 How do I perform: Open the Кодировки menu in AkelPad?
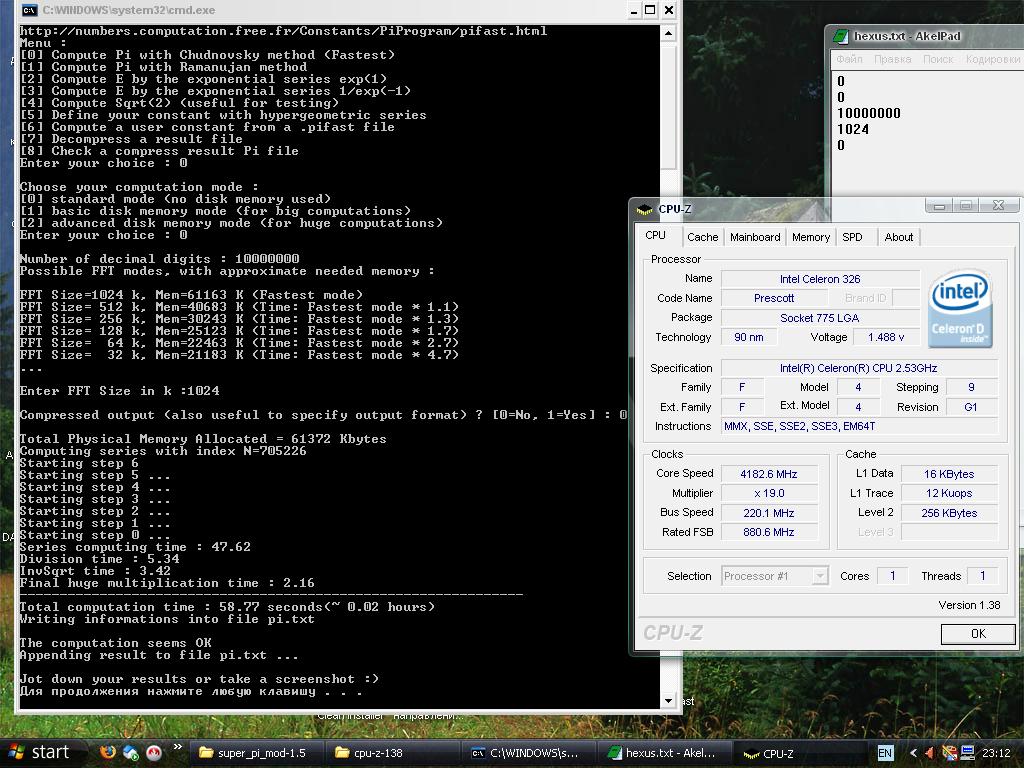click(993, 59)
